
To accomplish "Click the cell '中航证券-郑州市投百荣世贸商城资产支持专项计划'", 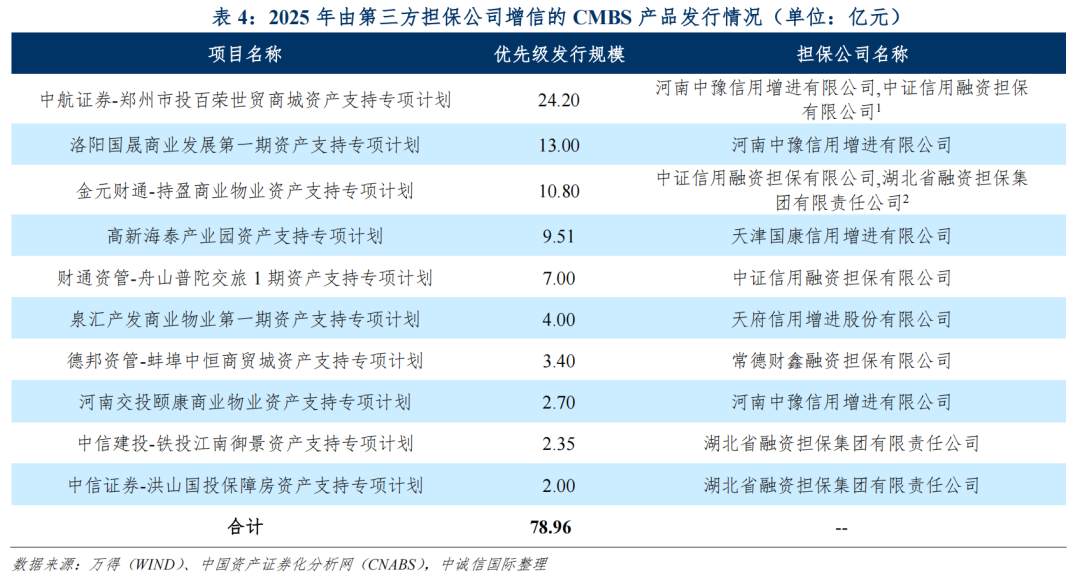I will click(246, 101).
